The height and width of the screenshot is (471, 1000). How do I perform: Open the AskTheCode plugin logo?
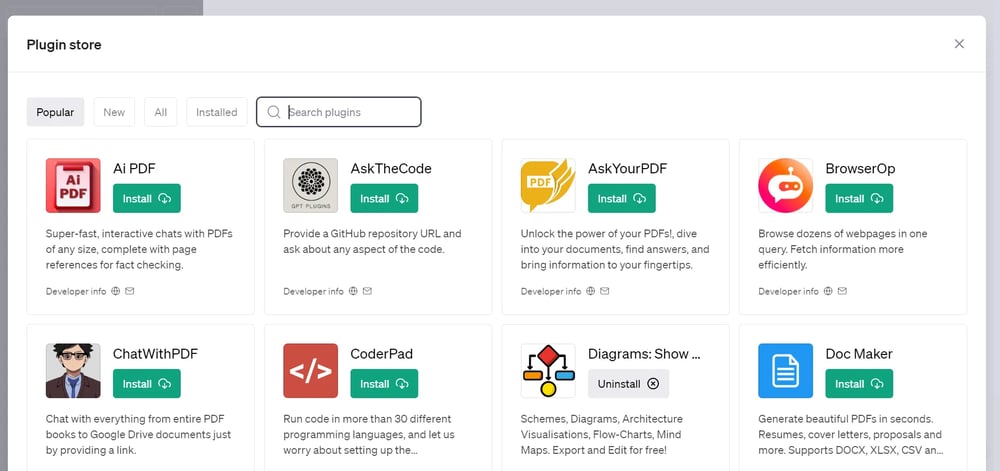tap(311, 185)
